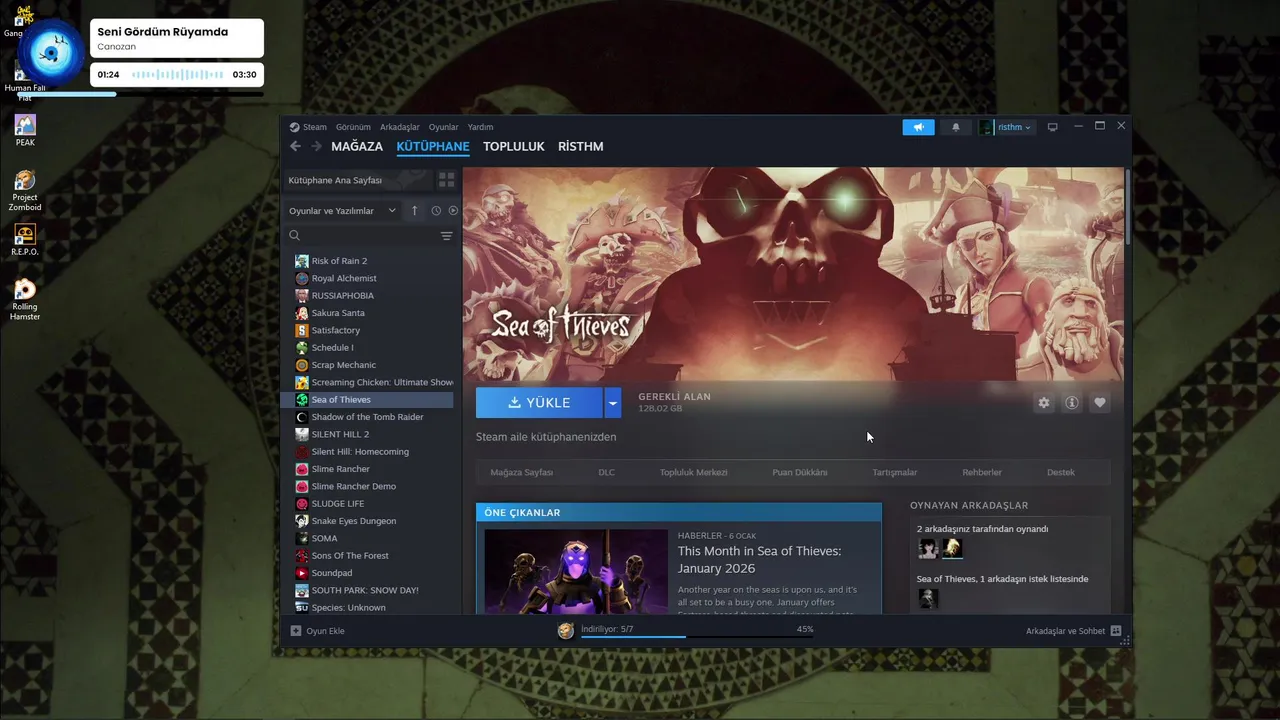The width and height of the screenshot is (1280, 720).
Task: Open the news article thumbnail image
Action: (576, 571)
